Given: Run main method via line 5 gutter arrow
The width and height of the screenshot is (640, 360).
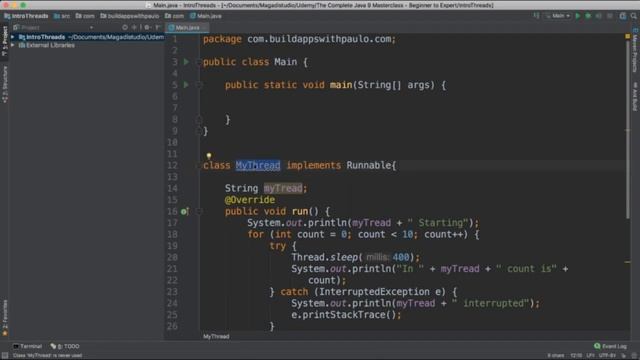Looking at the screenshot, I should 186,84.
